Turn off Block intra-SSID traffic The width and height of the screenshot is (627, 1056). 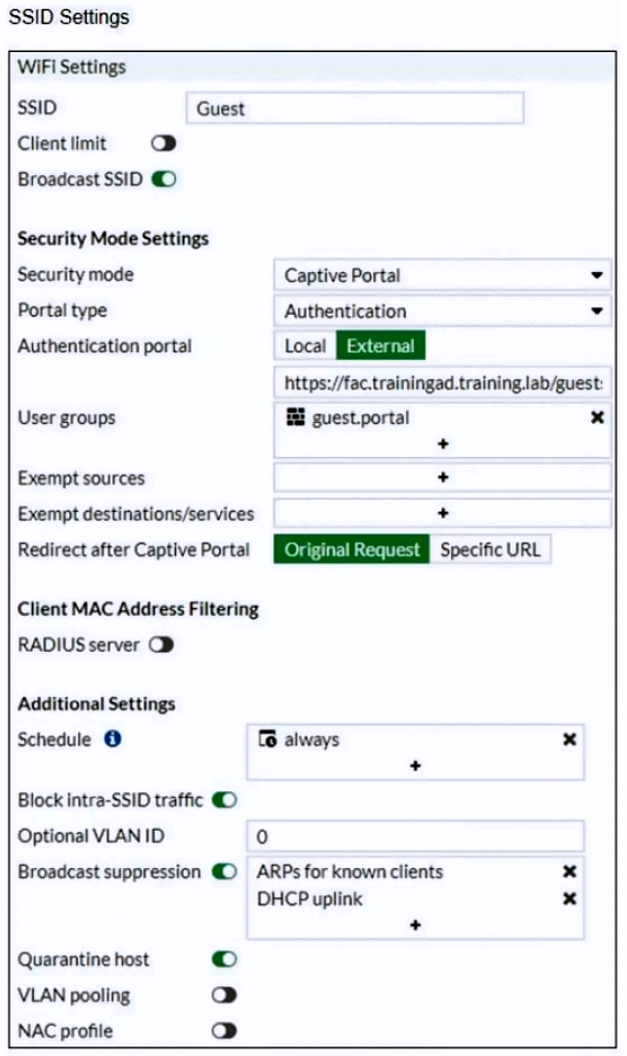click(x=224, y=800)
